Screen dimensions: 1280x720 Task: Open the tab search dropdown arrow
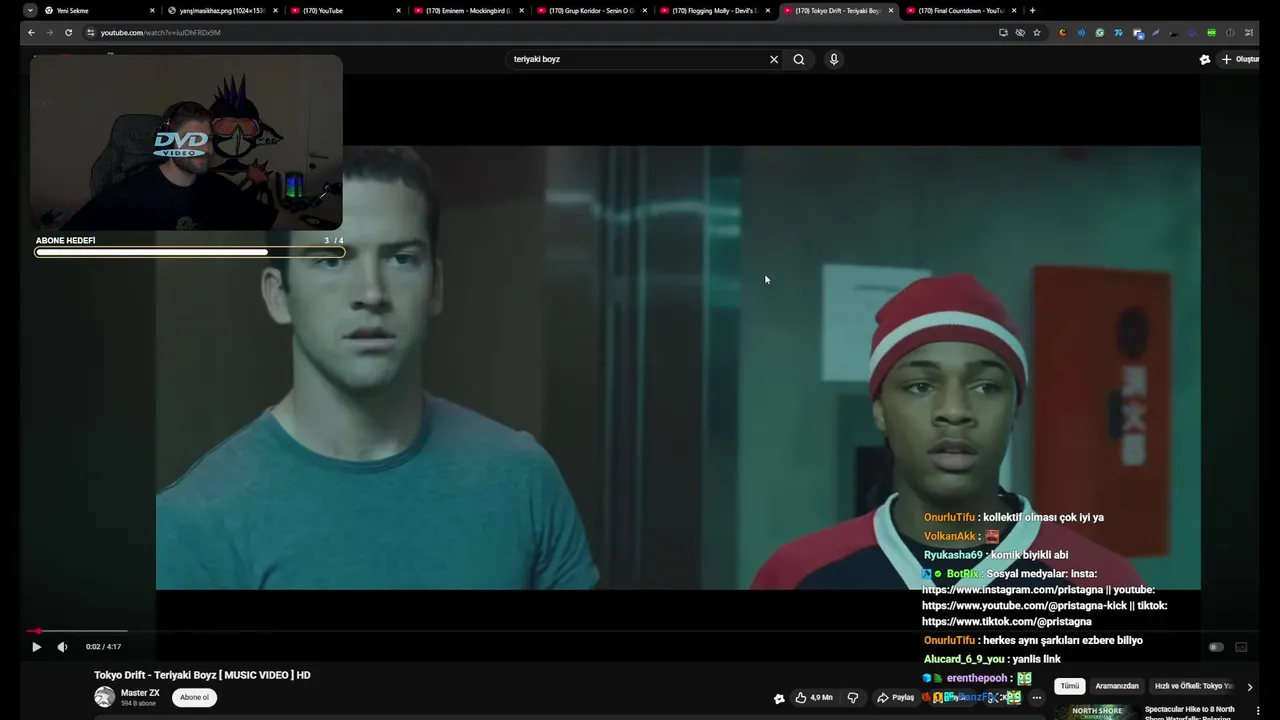[30, 10]
